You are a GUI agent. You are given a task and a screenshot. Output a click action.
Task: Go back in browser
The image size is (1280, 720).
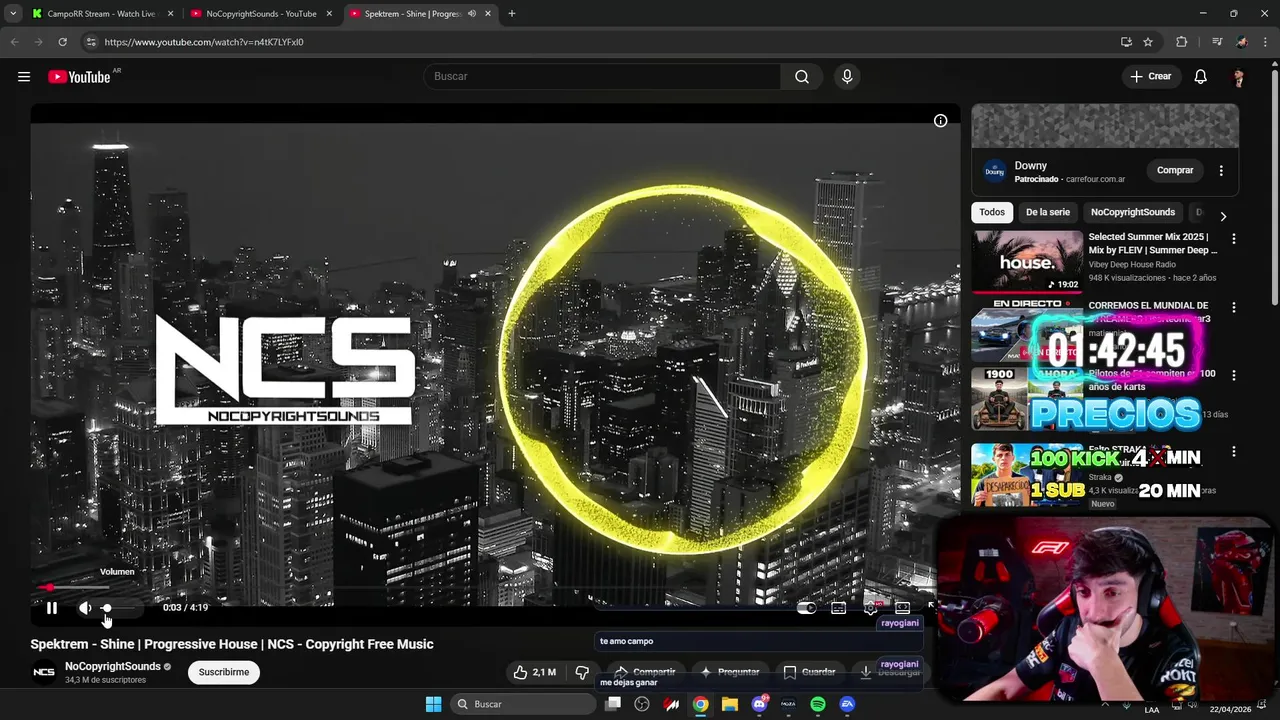(x=14, y=42)
